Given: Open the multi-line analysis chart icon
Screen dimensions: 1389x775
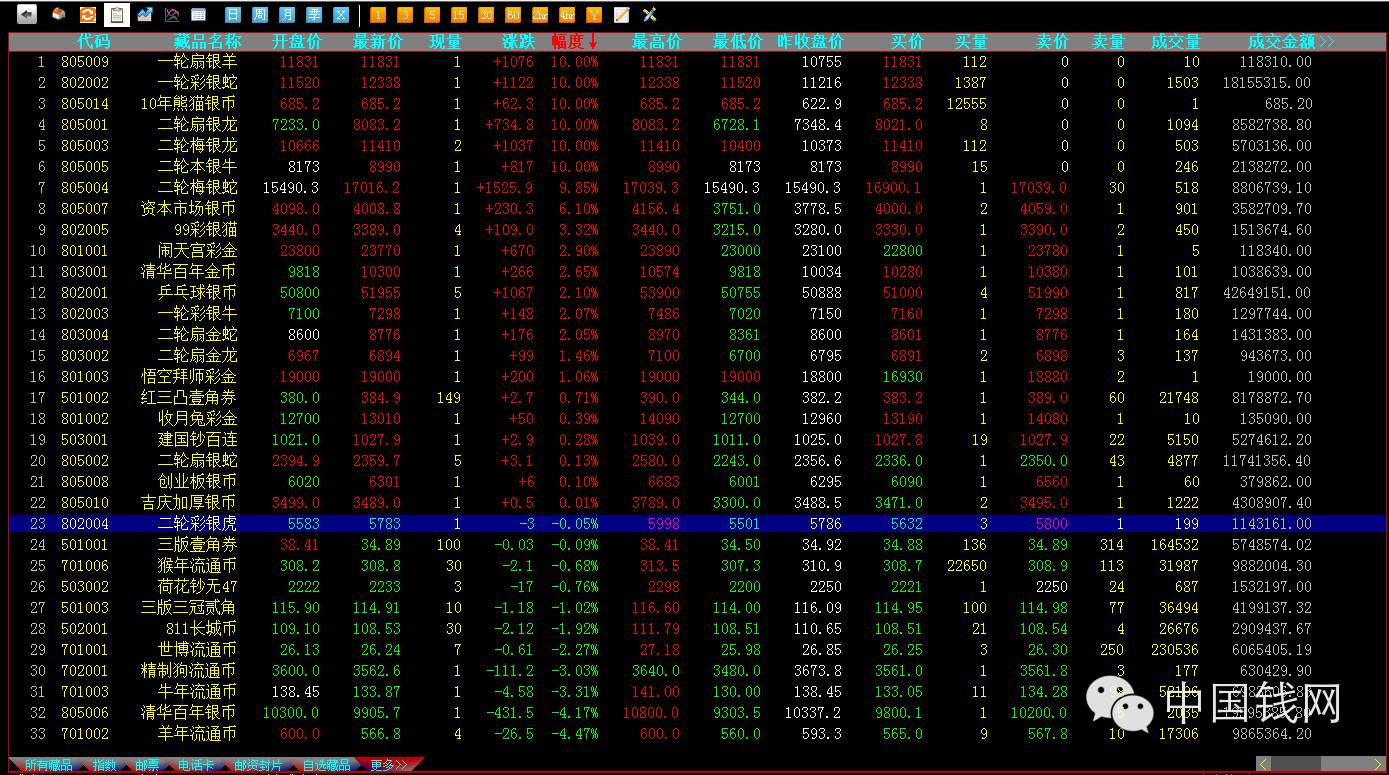Looking at the screenshot, I should (x=172, y=15).
